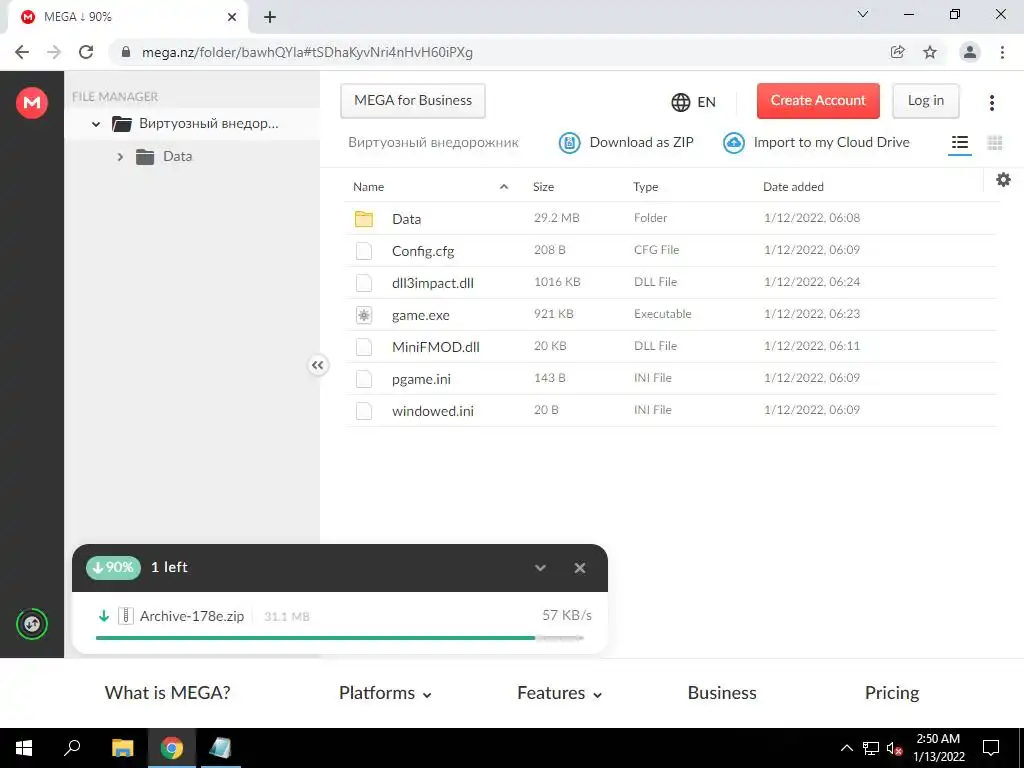The image size is (1024, 768).
Task: Open the Business footer link
Action: click(x=722, y=693)
